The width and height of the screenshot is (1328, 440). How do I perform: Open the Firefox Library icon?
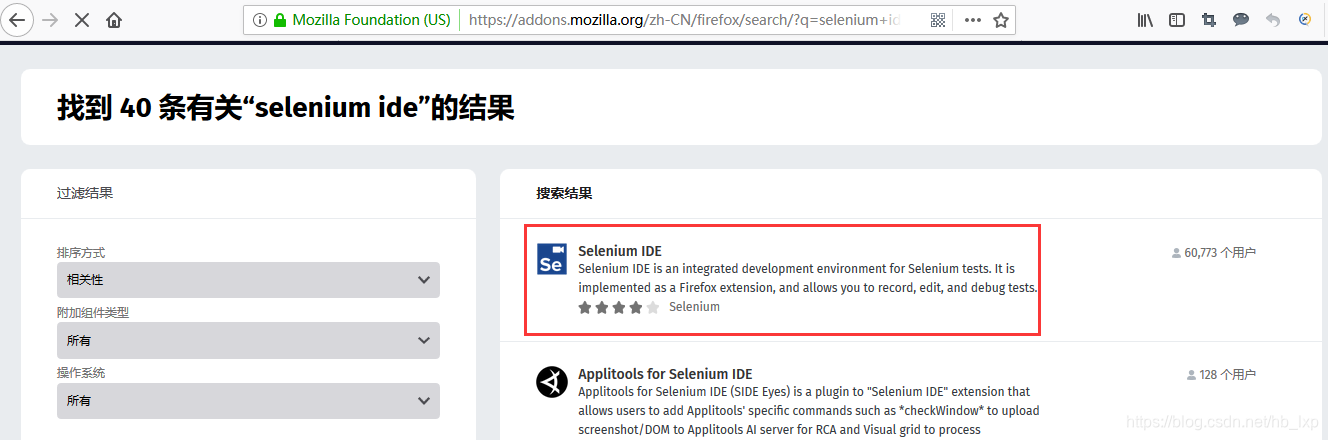coord(1146,20)
